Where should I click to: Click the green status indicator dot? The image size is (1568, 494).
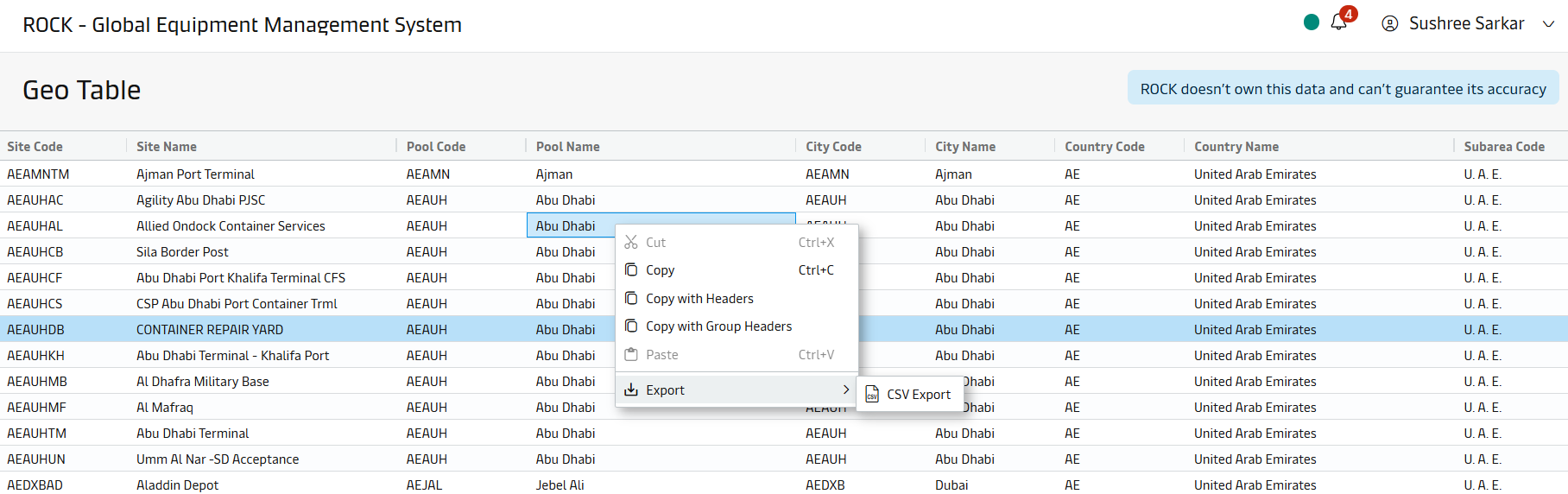[x=1311, y=22]
